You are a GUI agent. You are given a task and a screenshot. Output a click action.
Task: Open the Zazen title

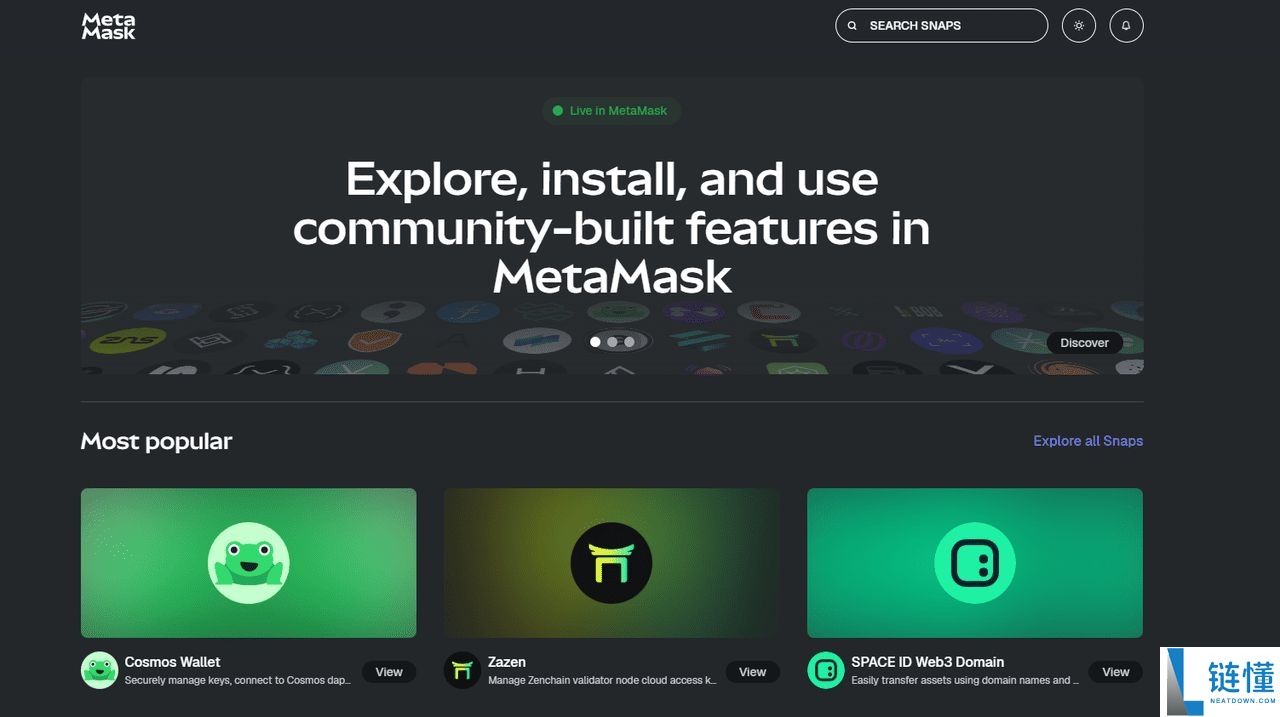[x=507, y=662]
